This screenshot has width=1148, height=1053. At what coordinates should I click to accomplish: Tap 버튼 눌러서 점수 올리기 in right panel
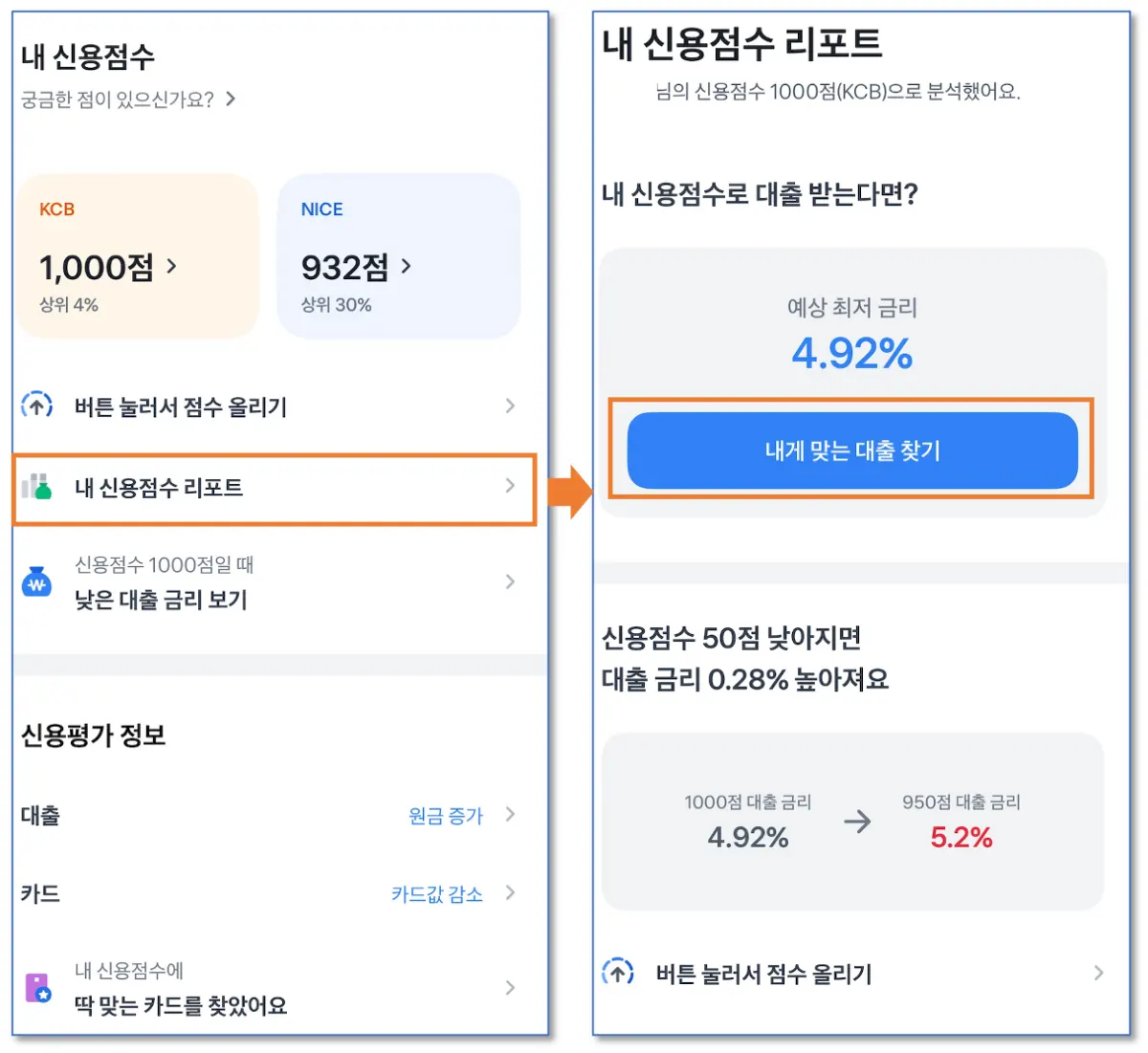tap(763, 974)
